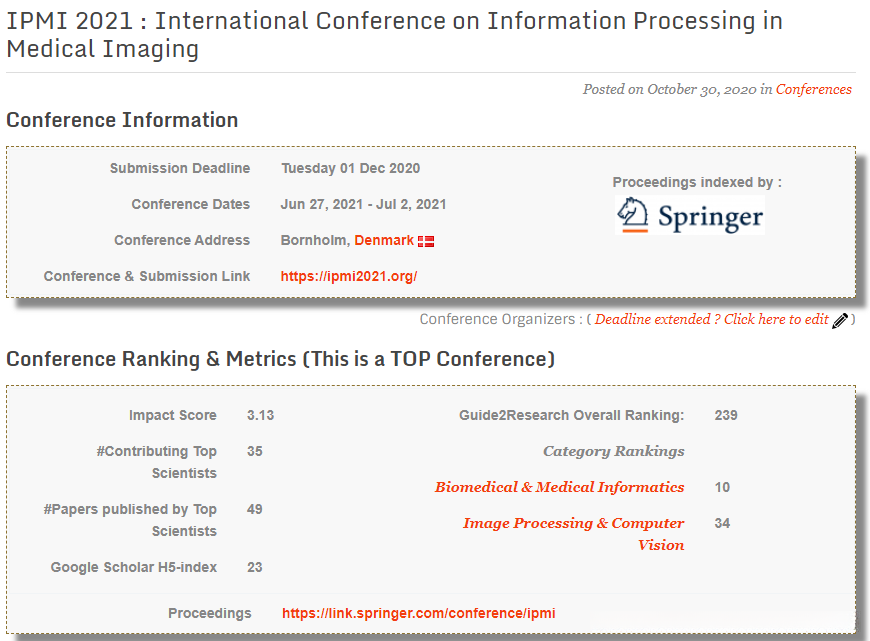Open Biomedical & Medical Informatics ranking

[559, 487]
